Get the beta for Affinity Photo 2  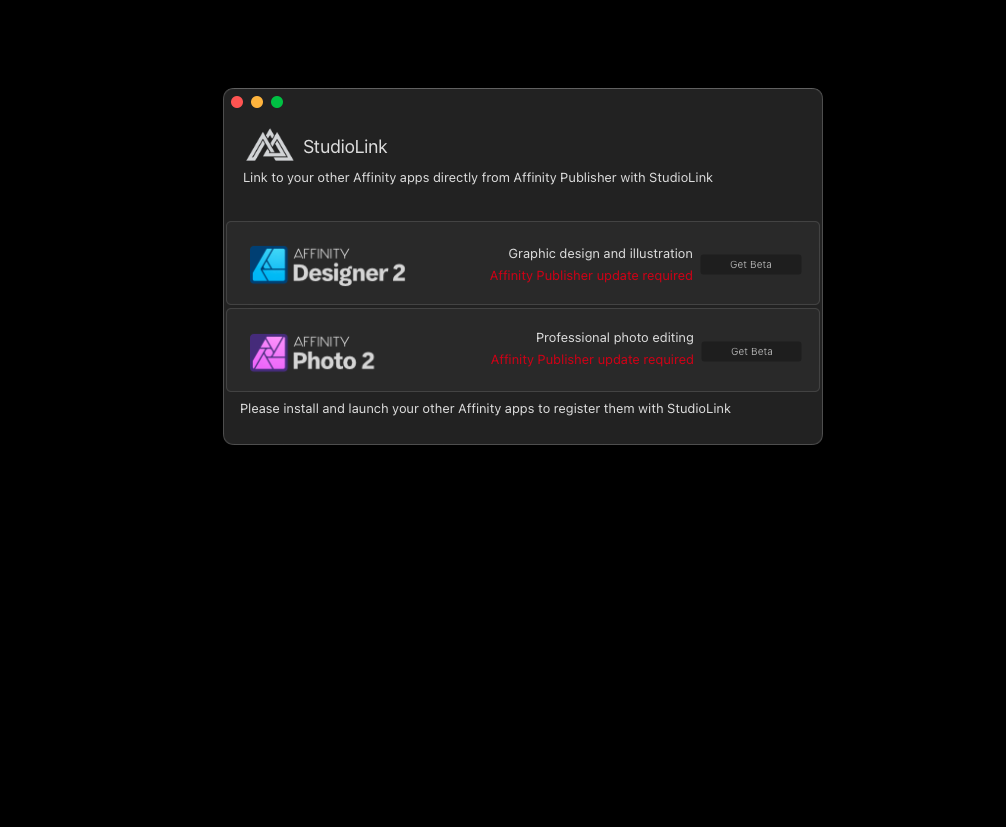[751, 352]
